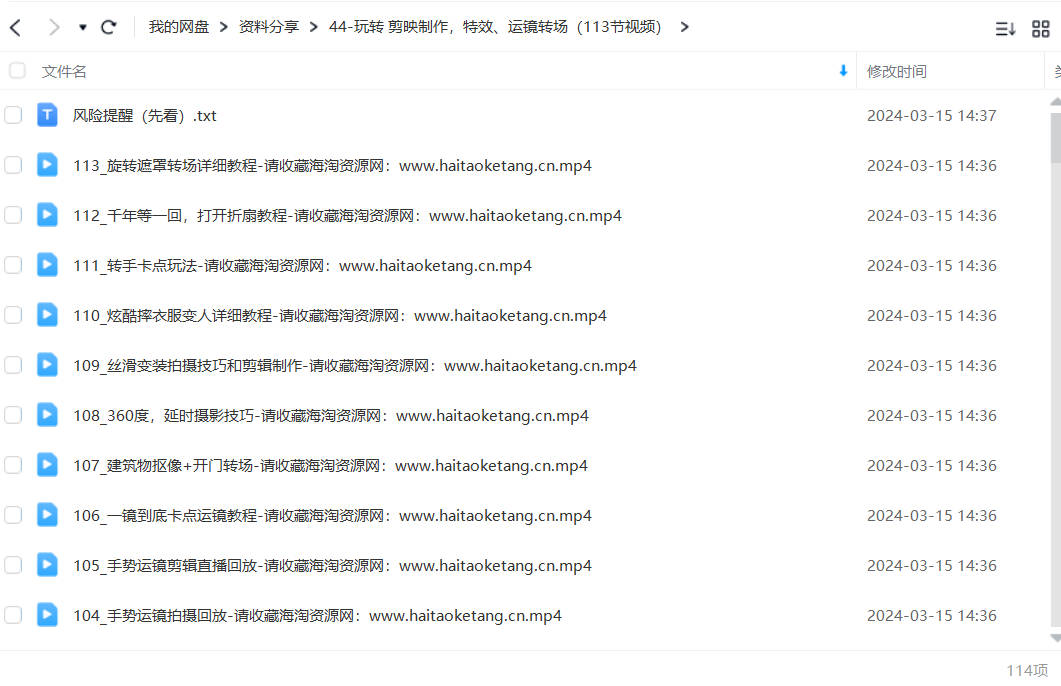
Task: Check the box for 风险提醒 txt file
Action: pos(13,115)
